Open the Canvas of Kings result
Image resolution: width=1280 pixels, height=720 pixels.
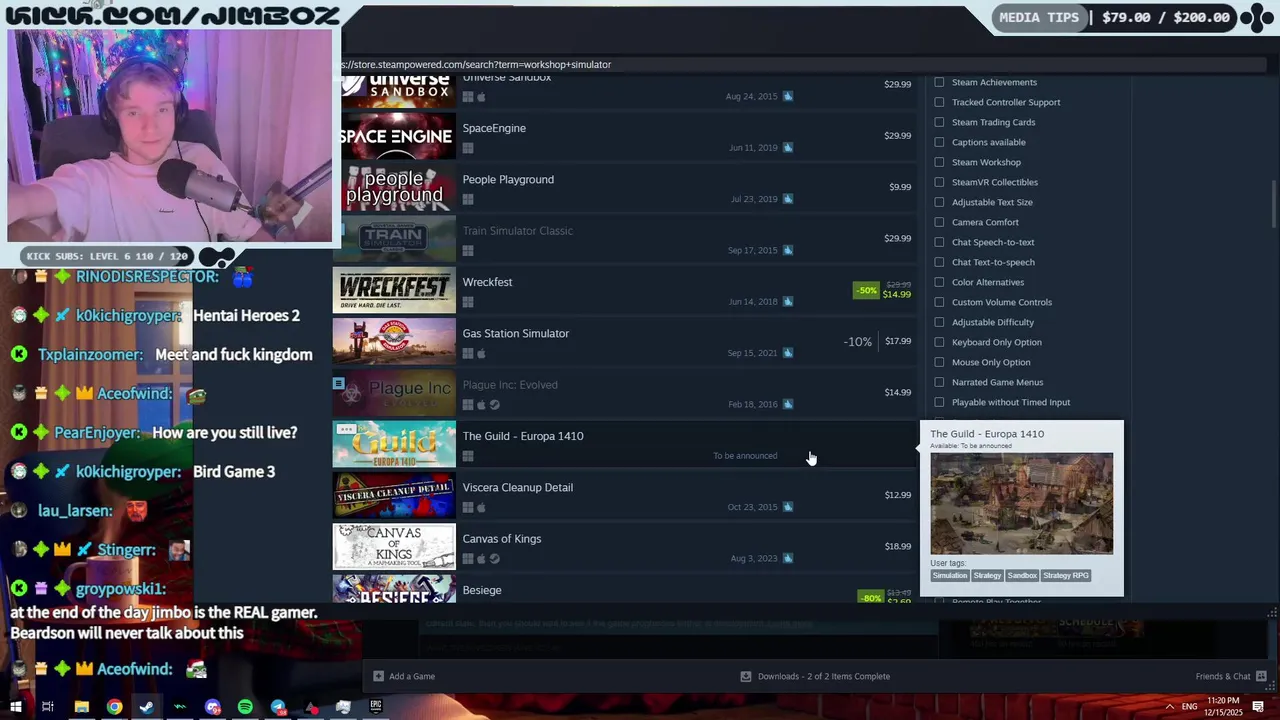pyautogui.click(x=625, y=546)
